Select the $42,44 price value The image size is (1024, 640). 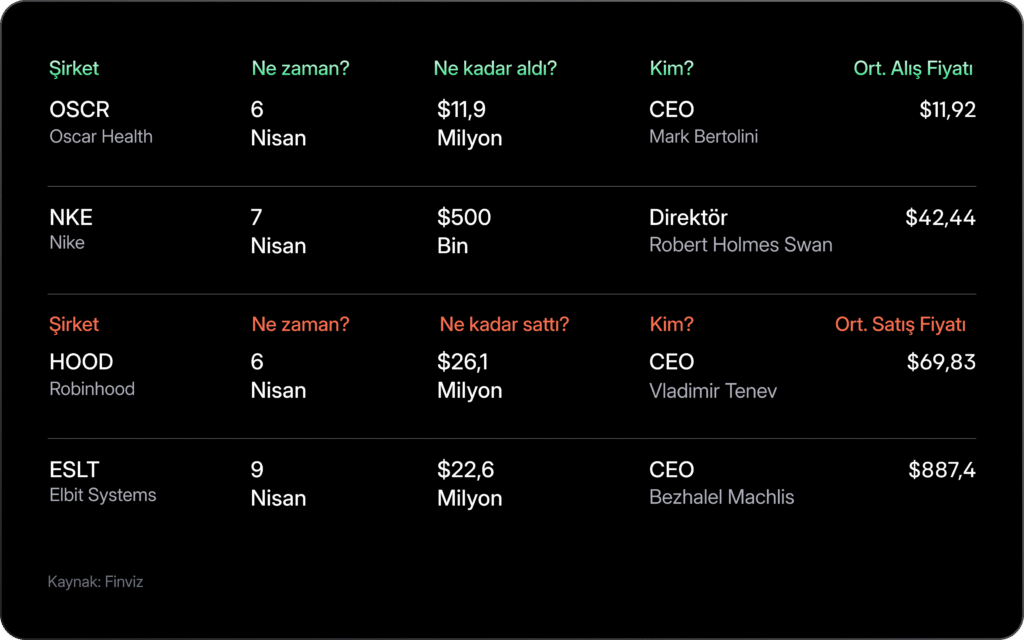coord(940,218)
